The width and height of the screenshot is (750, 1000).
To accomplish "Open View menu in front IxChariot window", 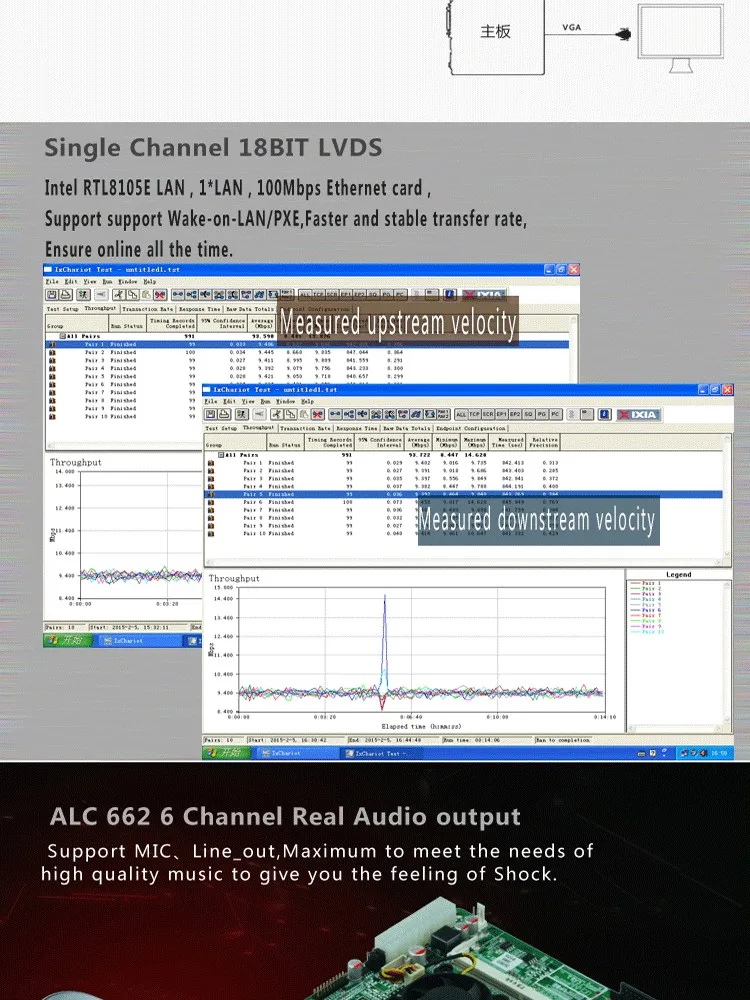I will 247,401.
